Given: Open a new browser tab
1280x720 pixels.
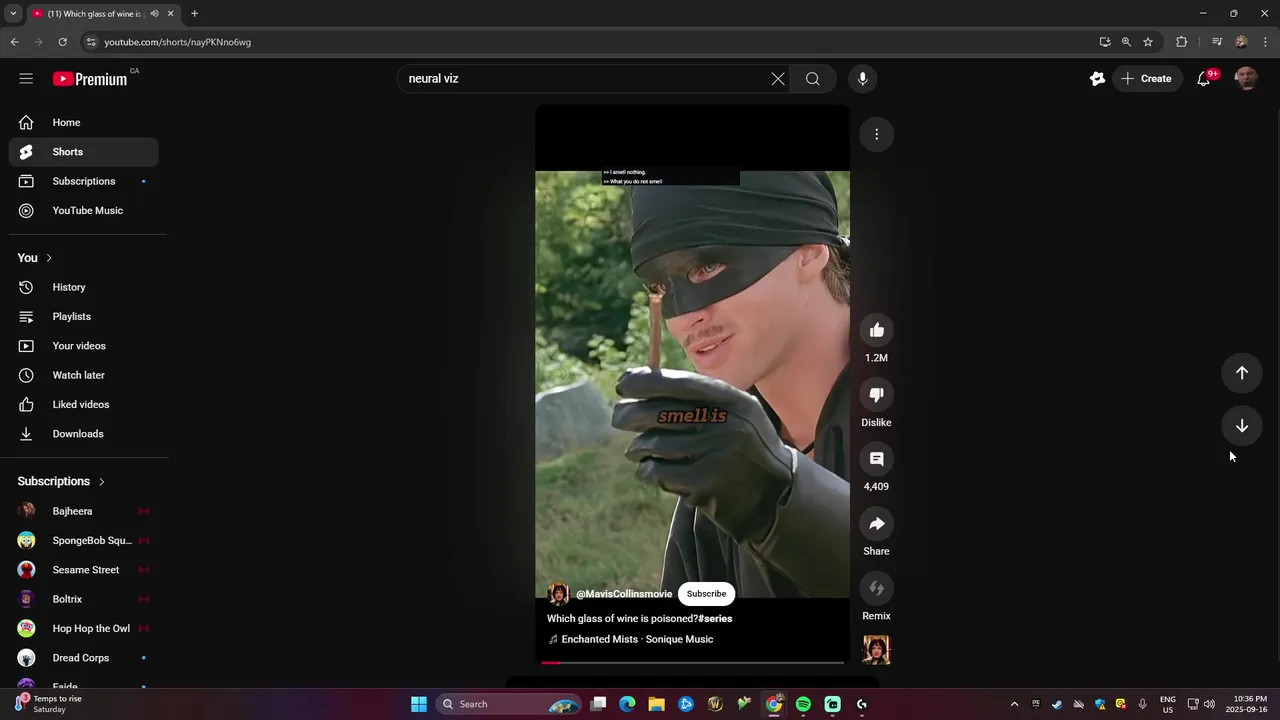Looking at the screenshot, I should click(x=194, y=14).
